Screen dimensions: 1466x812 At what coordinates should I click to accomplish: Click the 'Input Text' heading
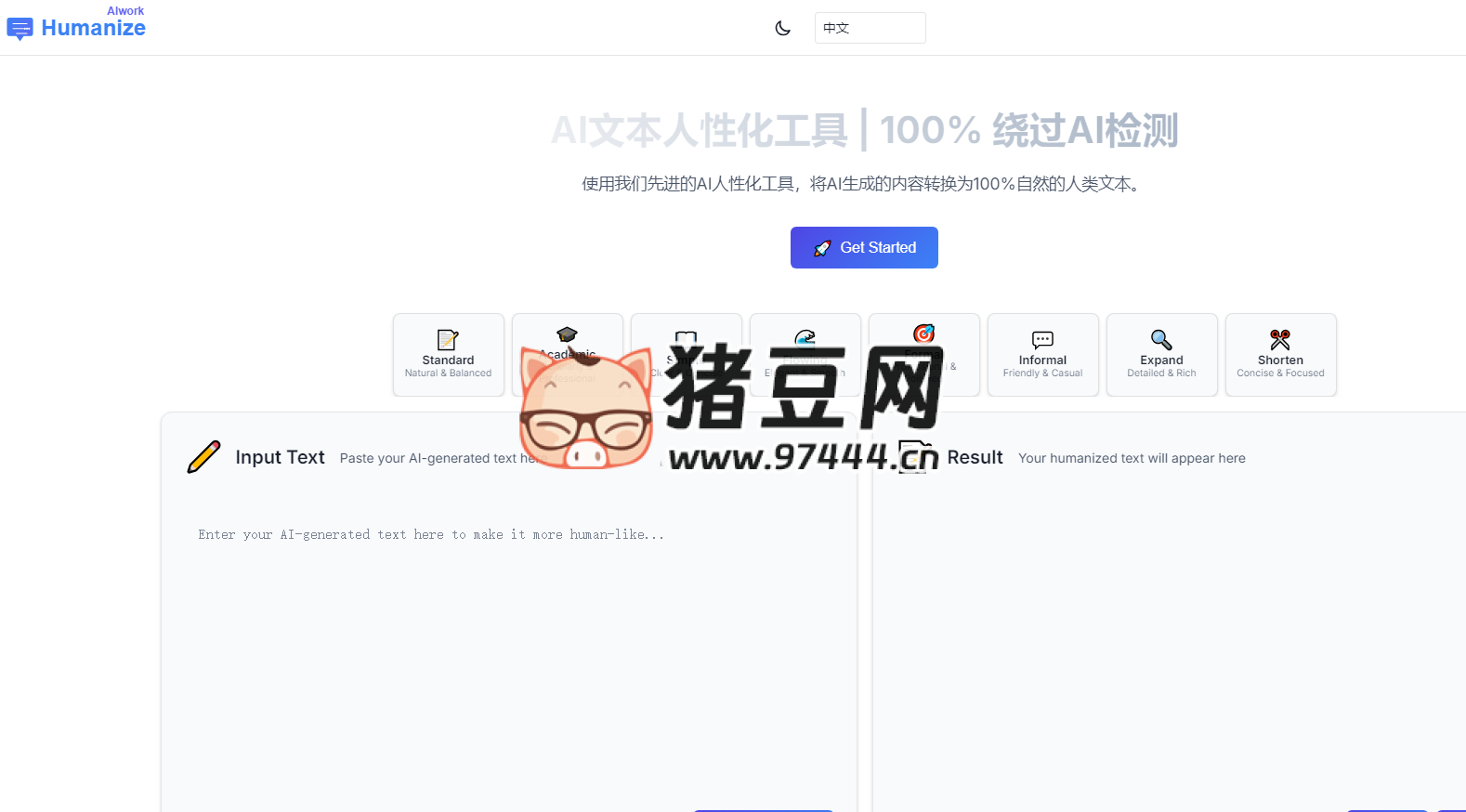click(x=280, y=457)
